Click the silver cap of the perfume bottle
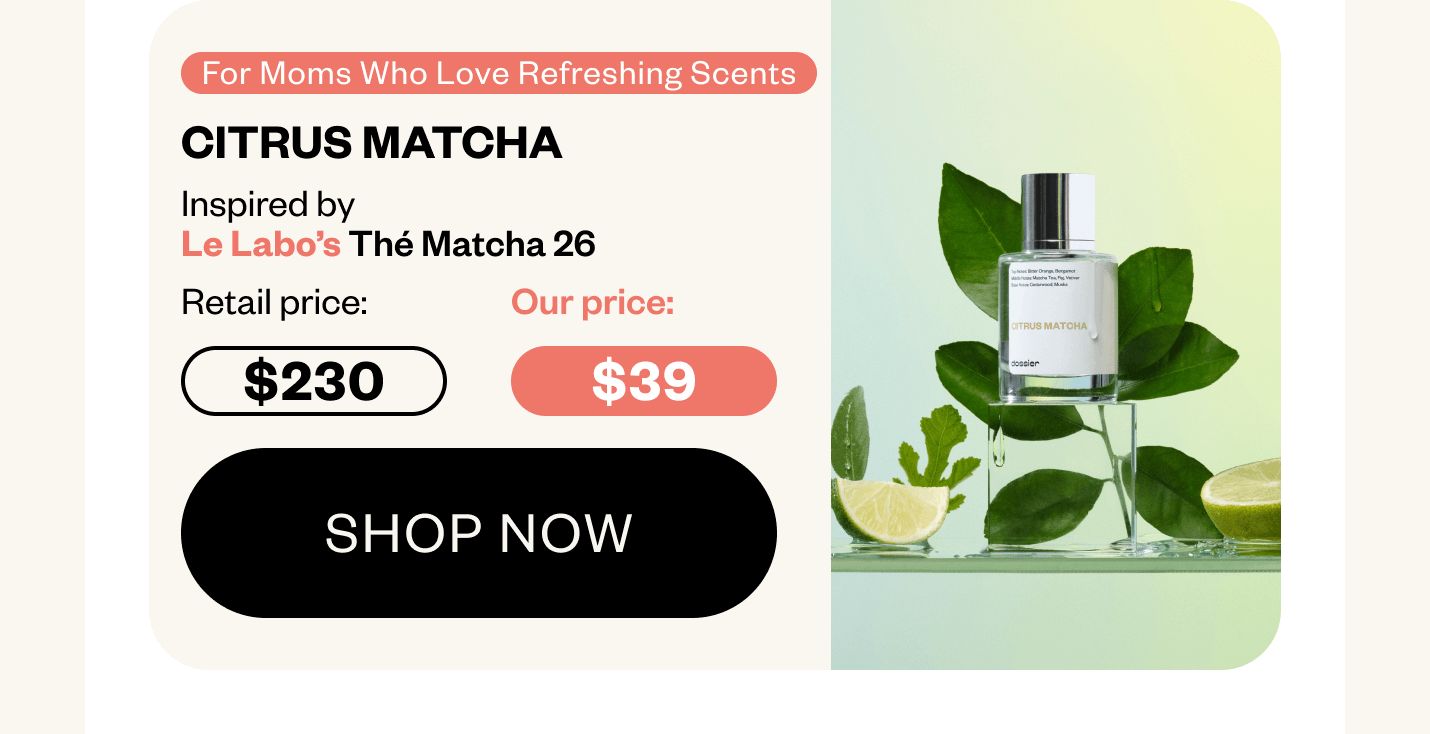1430x734 pixels. (1058, 211)
